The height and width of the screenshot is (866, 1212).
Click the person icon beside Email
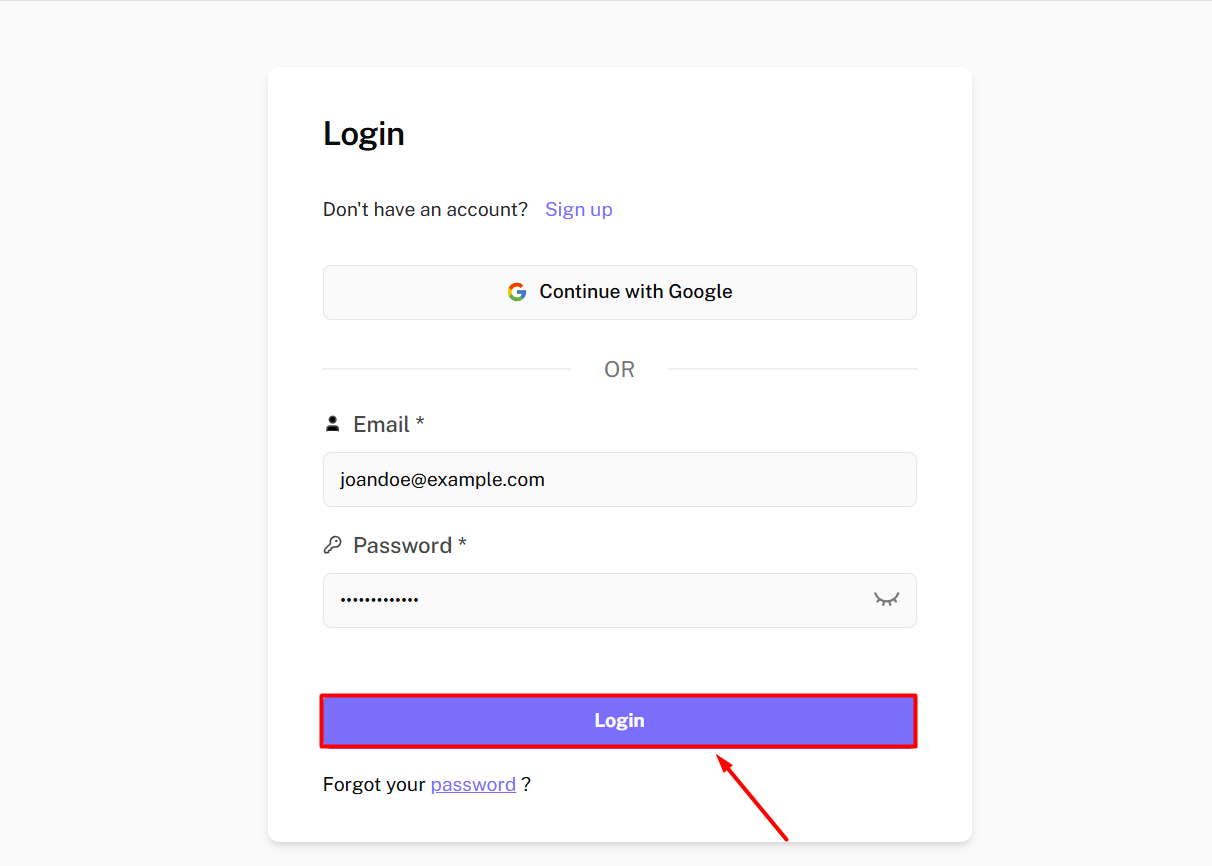tap(333, 424)
